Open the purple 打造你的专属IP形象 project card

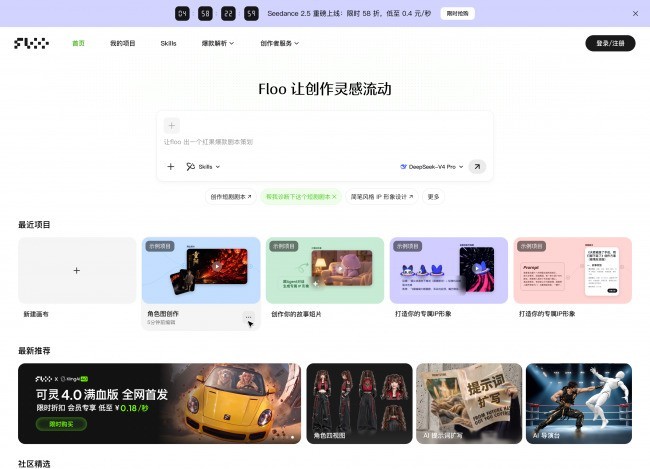coord(449,270)
